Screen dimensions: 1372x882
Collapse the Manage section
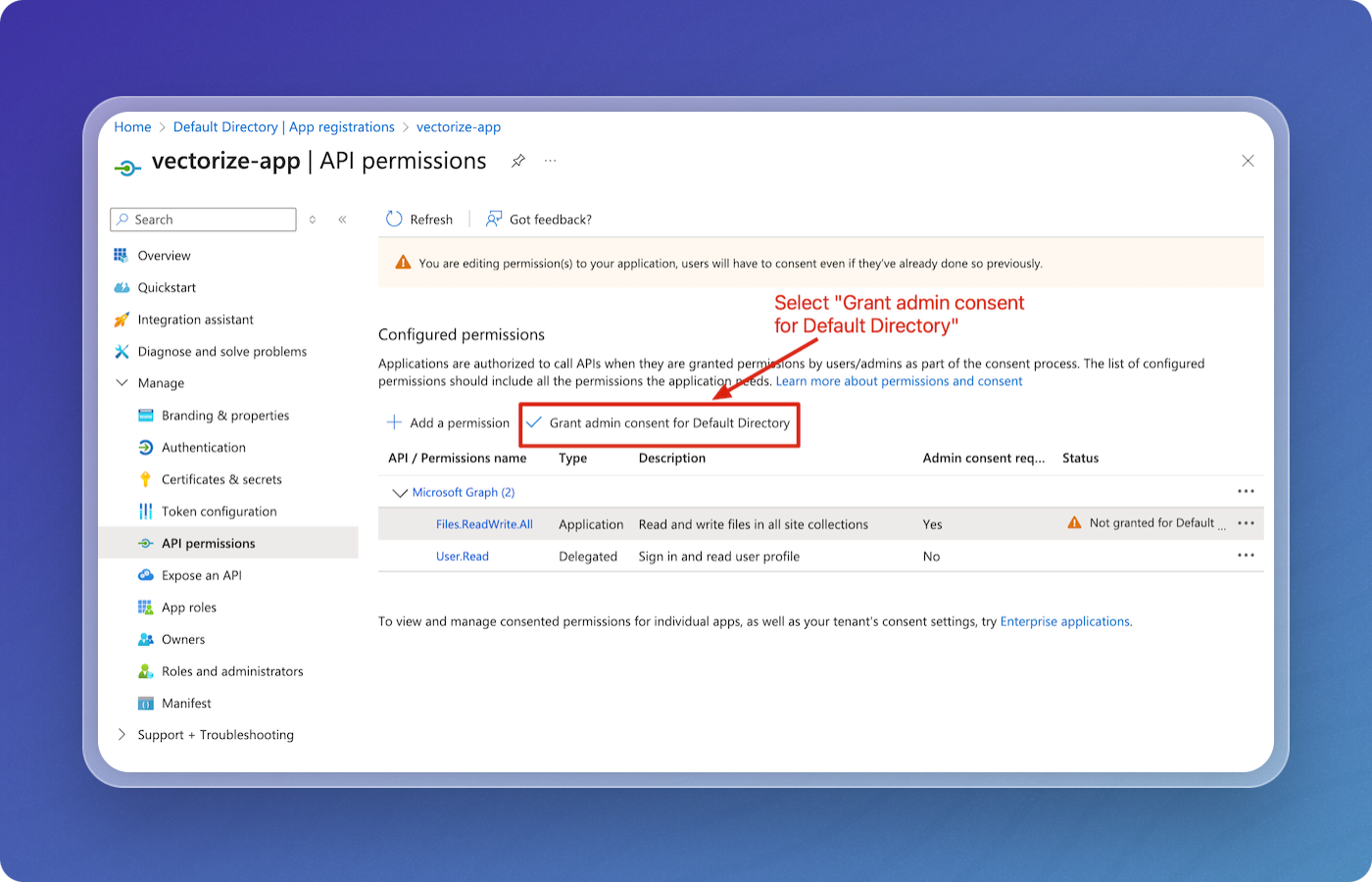(x=122, y=383)
